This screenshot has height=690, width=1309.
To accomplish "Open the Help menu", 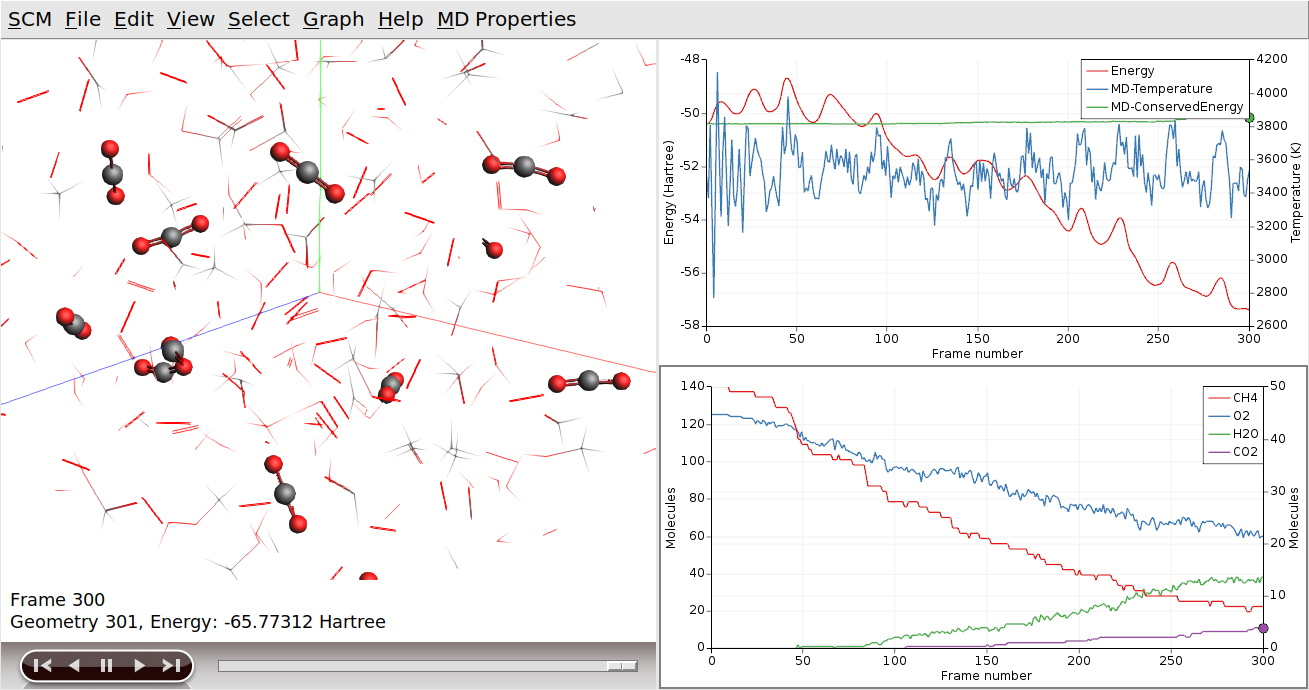I will pos(401,18).
